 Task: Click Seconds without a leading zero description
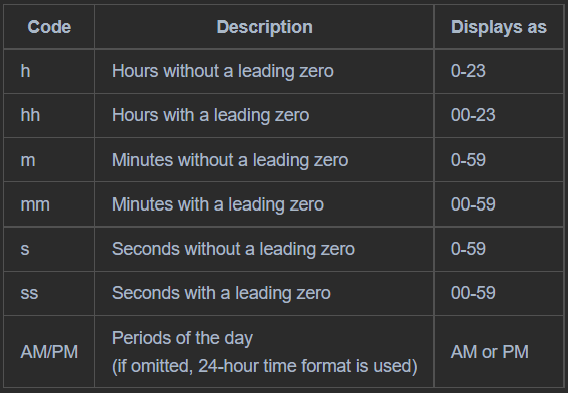[x=233, y=249]
